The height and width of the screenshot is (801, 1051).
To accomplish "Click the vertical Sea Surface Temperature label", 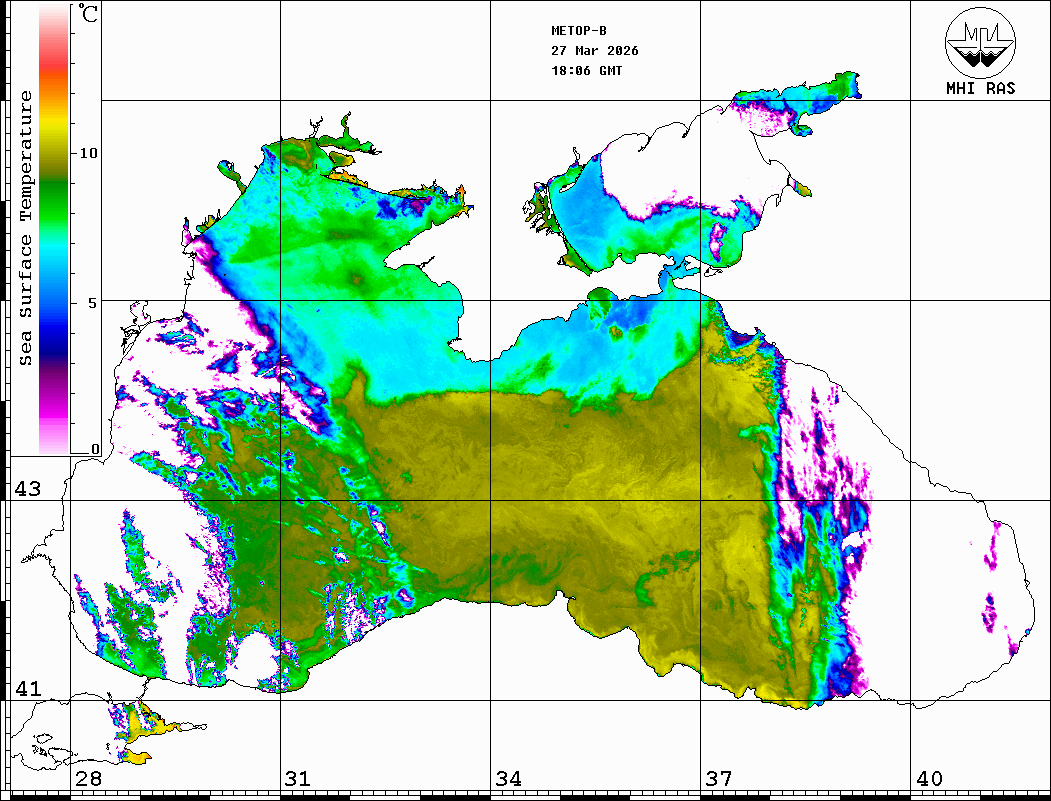I will (26, 228).
